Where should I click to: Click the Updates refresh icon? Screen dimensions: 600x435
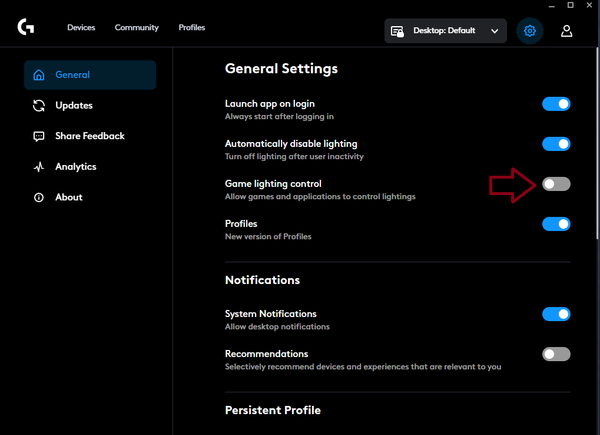39,106
